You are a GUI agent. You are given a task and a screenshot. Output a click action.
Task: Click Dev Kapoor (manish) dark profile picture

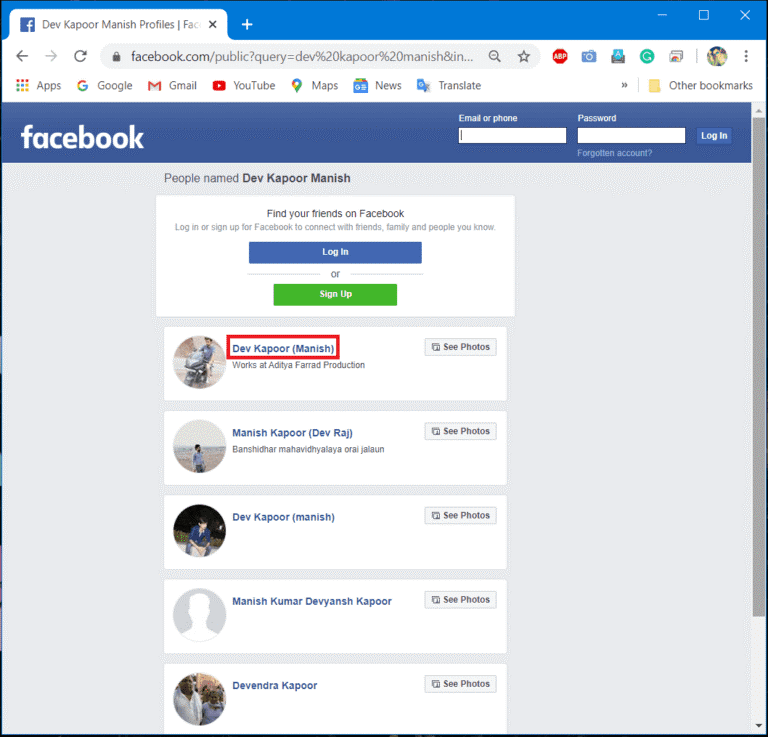pyautogui.click(x=199, y=530)
